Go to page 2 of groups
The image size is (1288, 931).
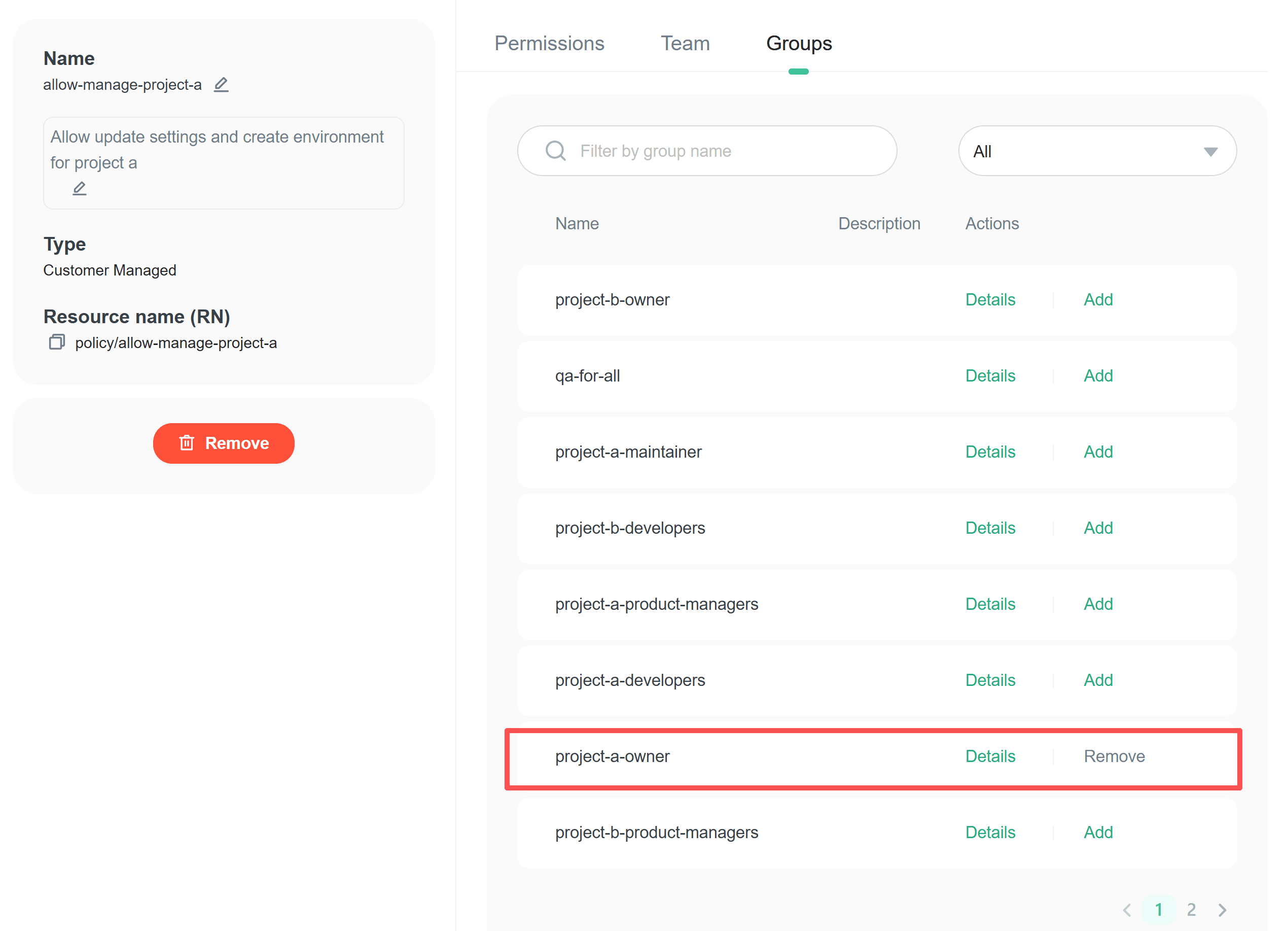point(1191,910)
